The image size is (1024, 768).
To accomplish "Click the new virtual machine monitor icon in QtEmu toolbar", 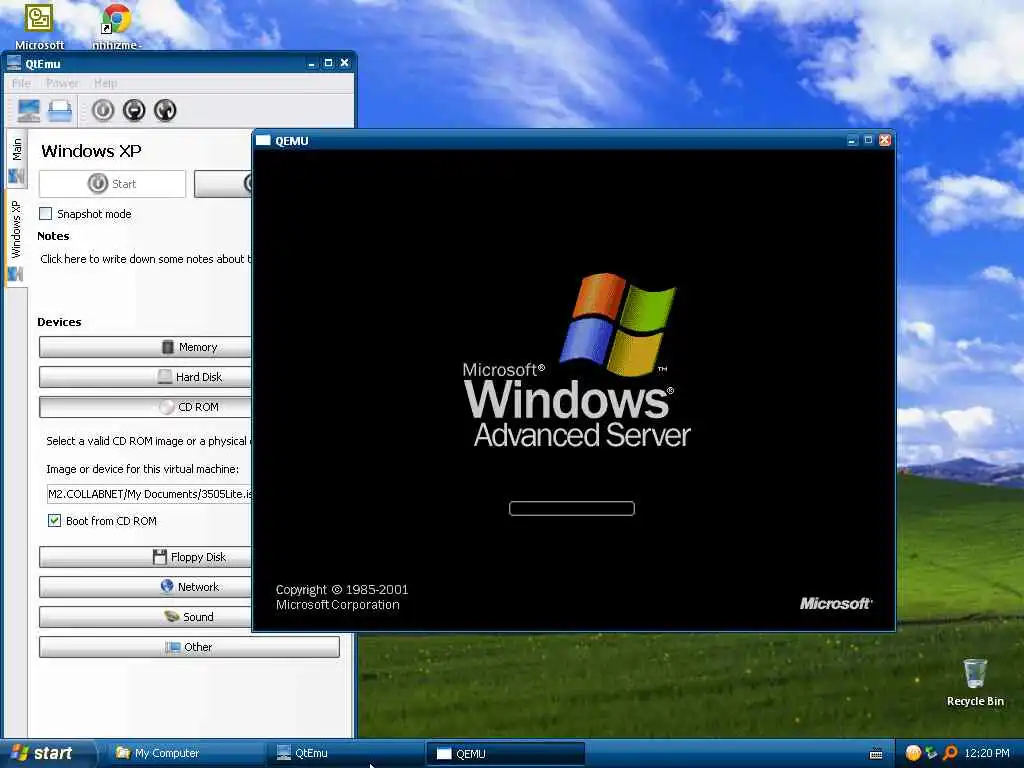I will [29, 110].
